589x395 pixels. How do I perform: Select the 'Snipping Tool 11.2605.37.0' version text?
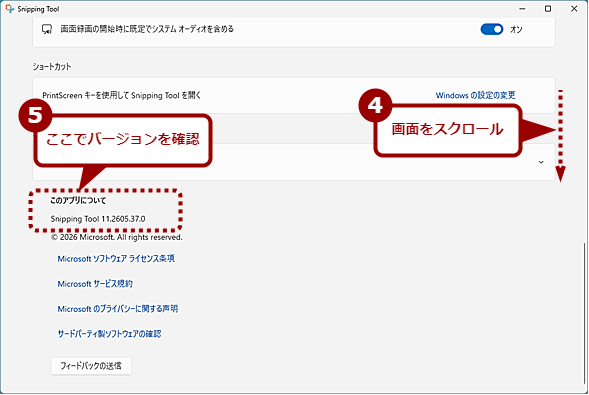[x=98, y=219]
